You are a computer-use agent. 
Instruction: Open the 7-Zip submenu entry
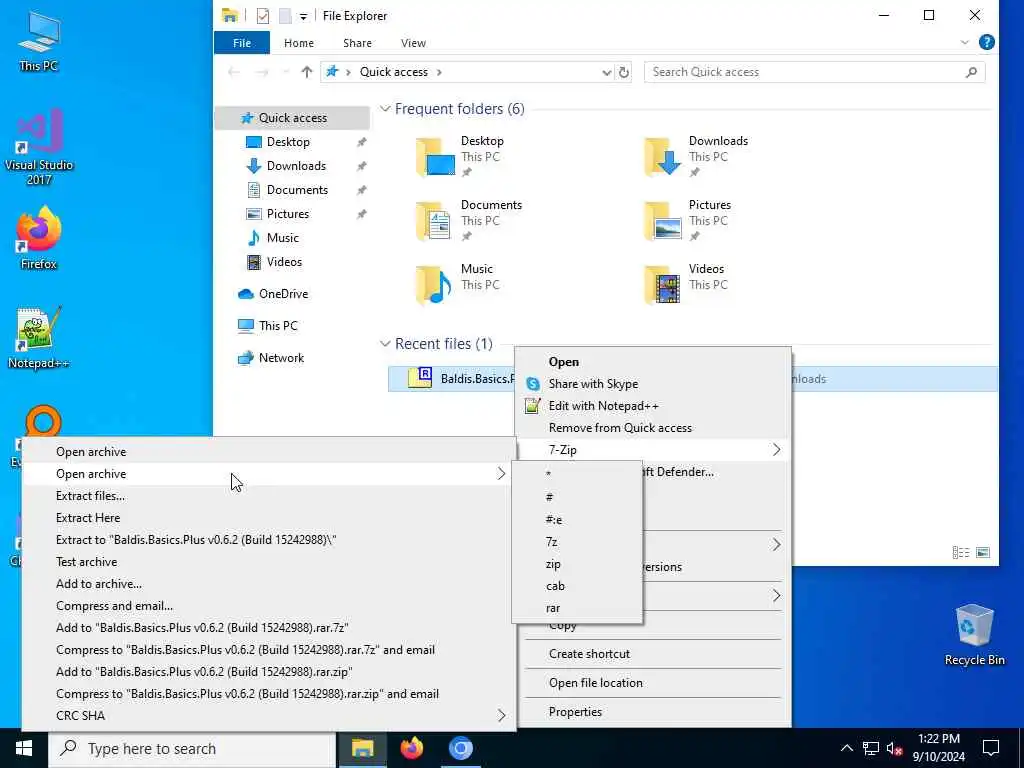click(x=653, y=449)
